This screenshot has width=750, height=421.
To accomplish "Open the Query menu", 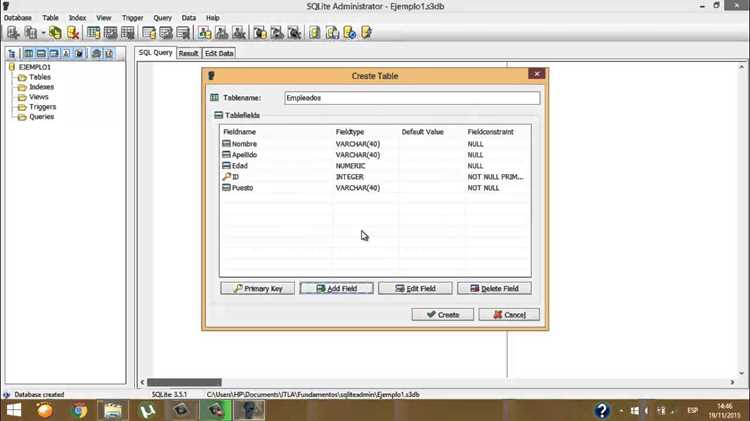I will pos(163,18).
